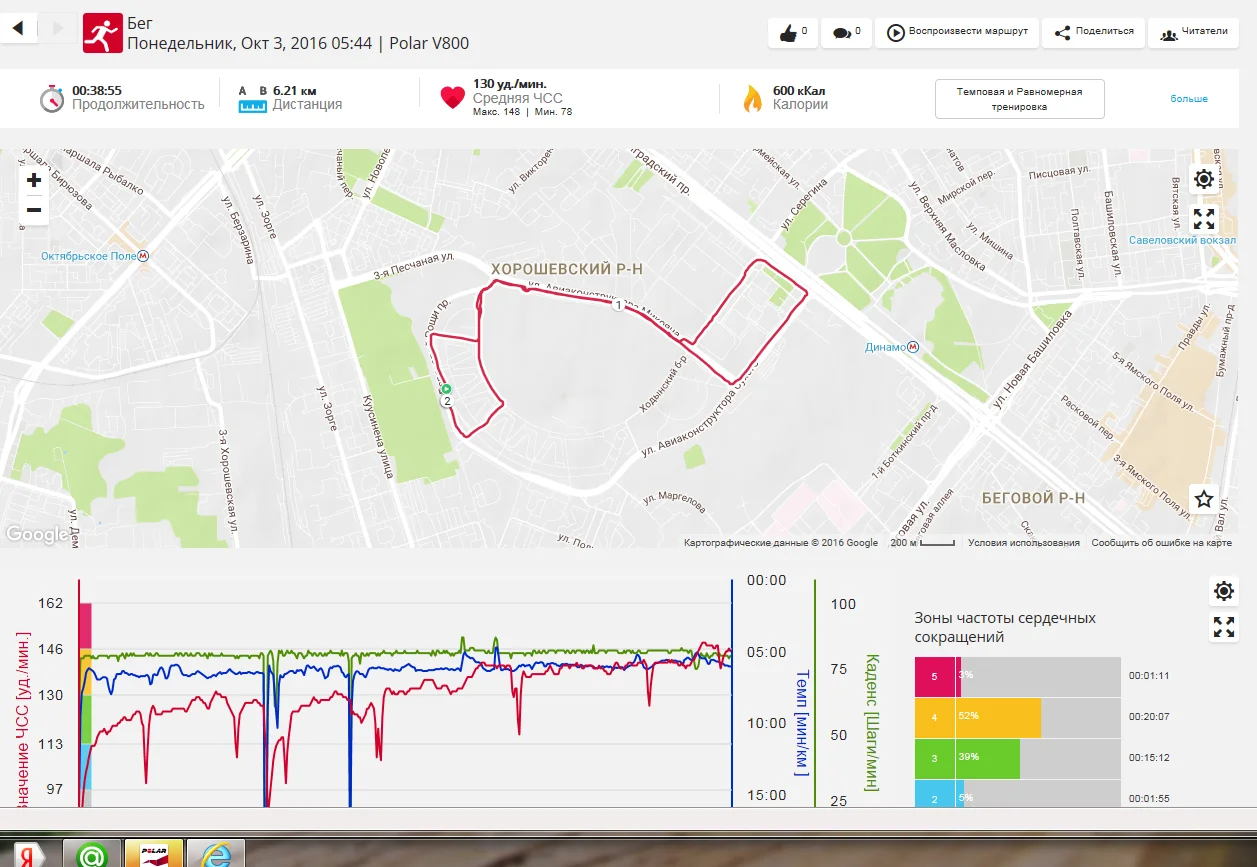1257x867 pixels.
Task: Open the Polar app in taskbar
Action: (153, 853)
